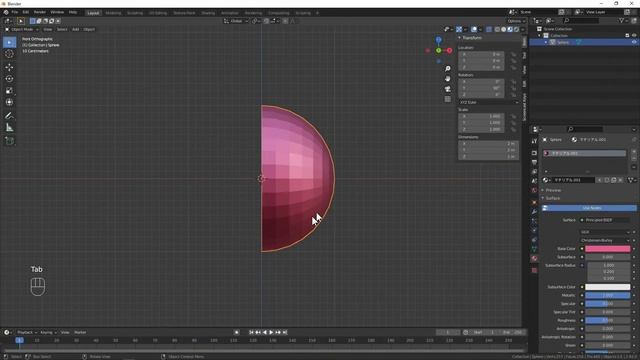Select the Rotate tool
The width and height of the screenshot is (640, 360).
(x=9, y=79)
